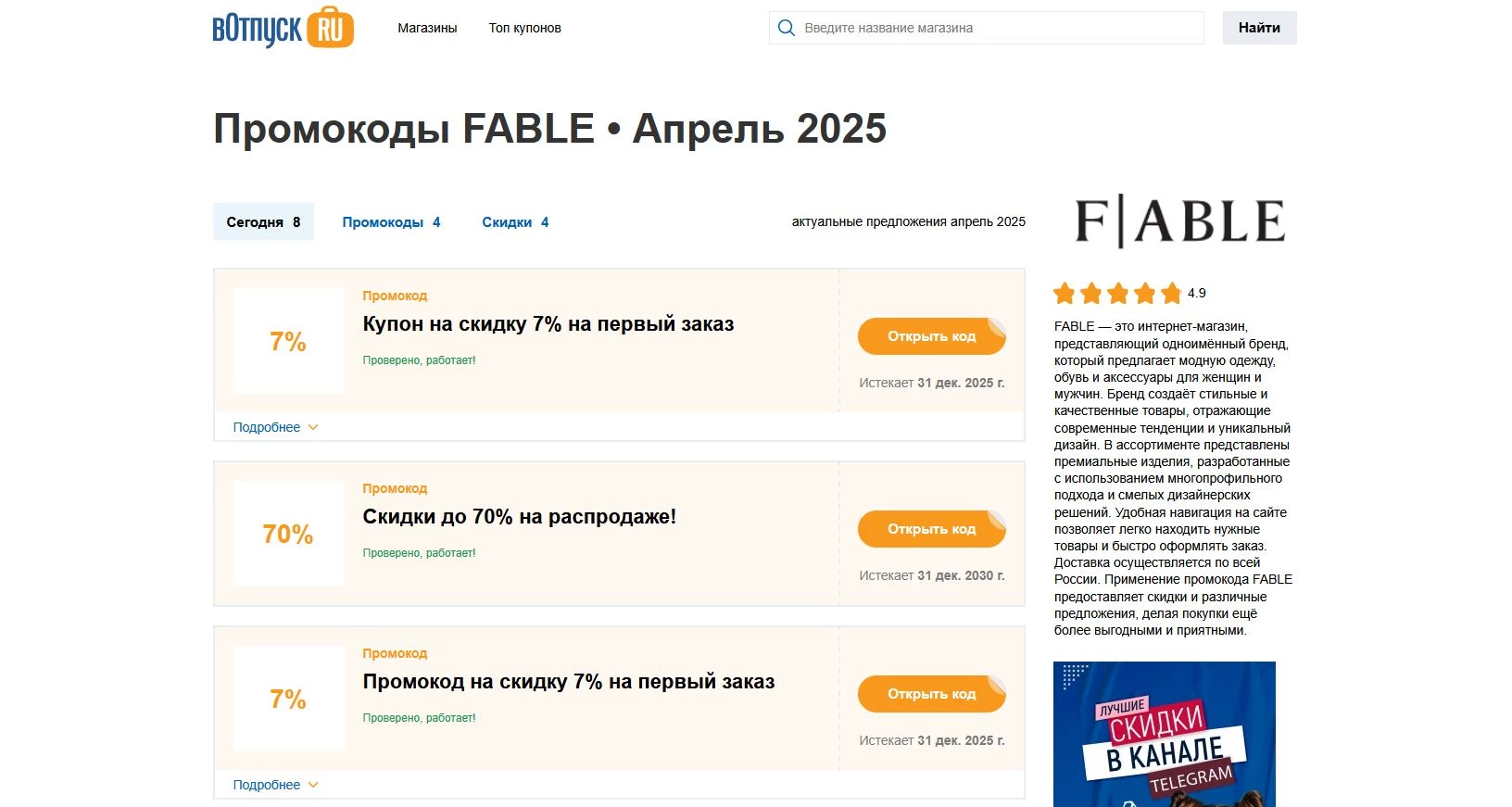Switch to the Промокоды tab

point(391,221)
